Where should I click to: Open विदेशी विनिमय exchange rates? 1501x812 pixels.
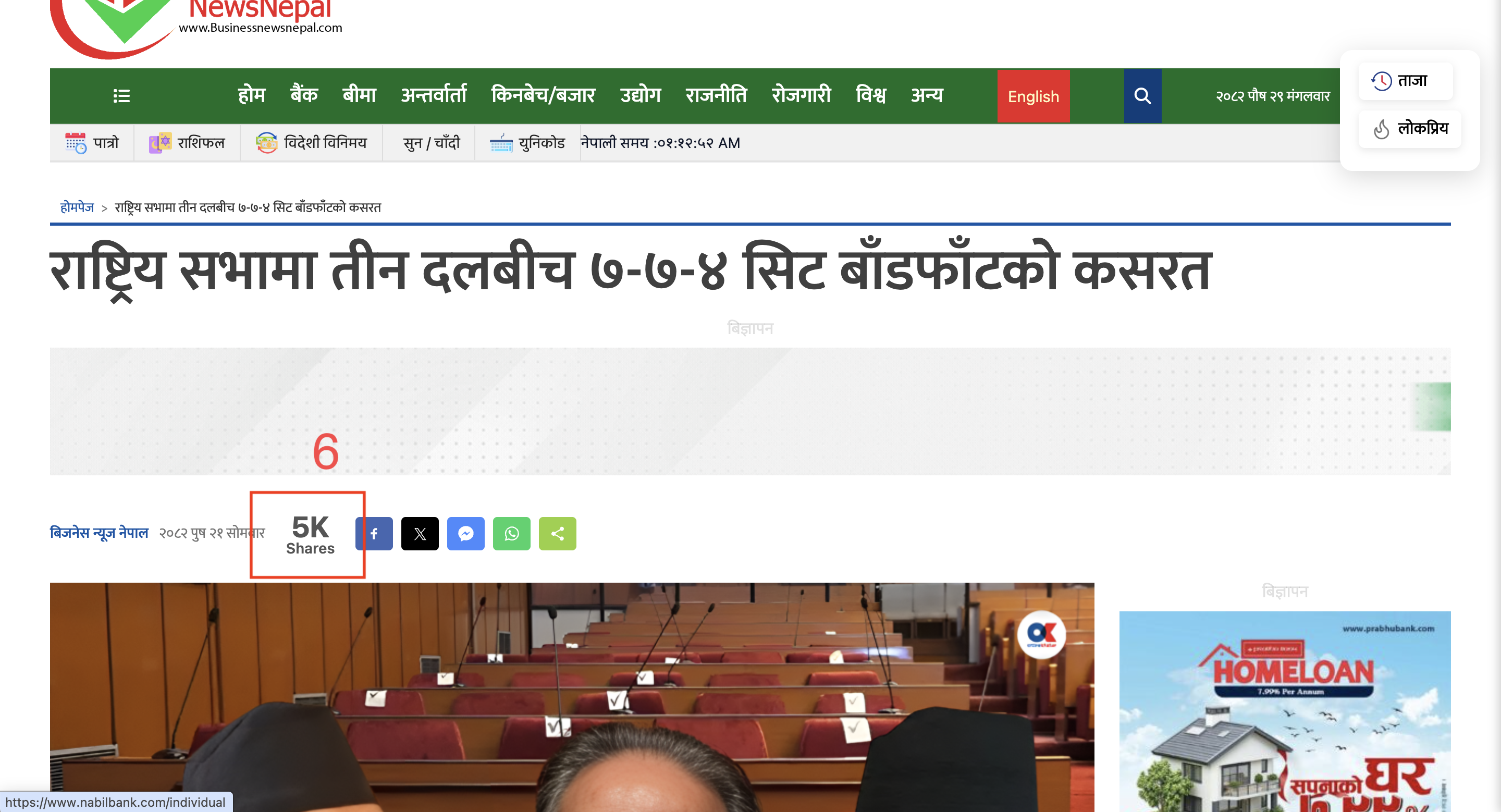click(x=311, y=143)
